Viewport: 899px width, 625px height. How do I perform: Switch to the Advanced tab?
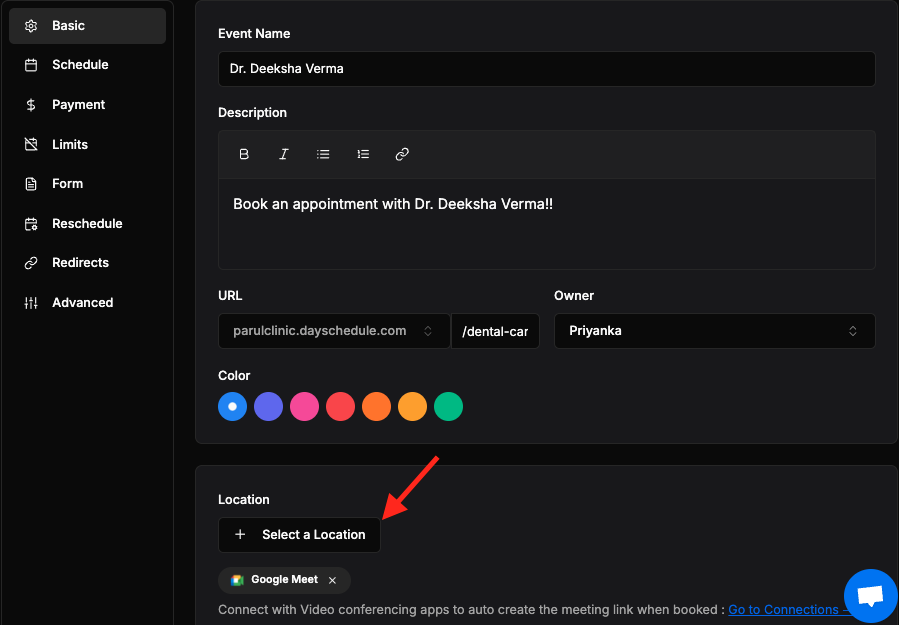tap(87, 303)
